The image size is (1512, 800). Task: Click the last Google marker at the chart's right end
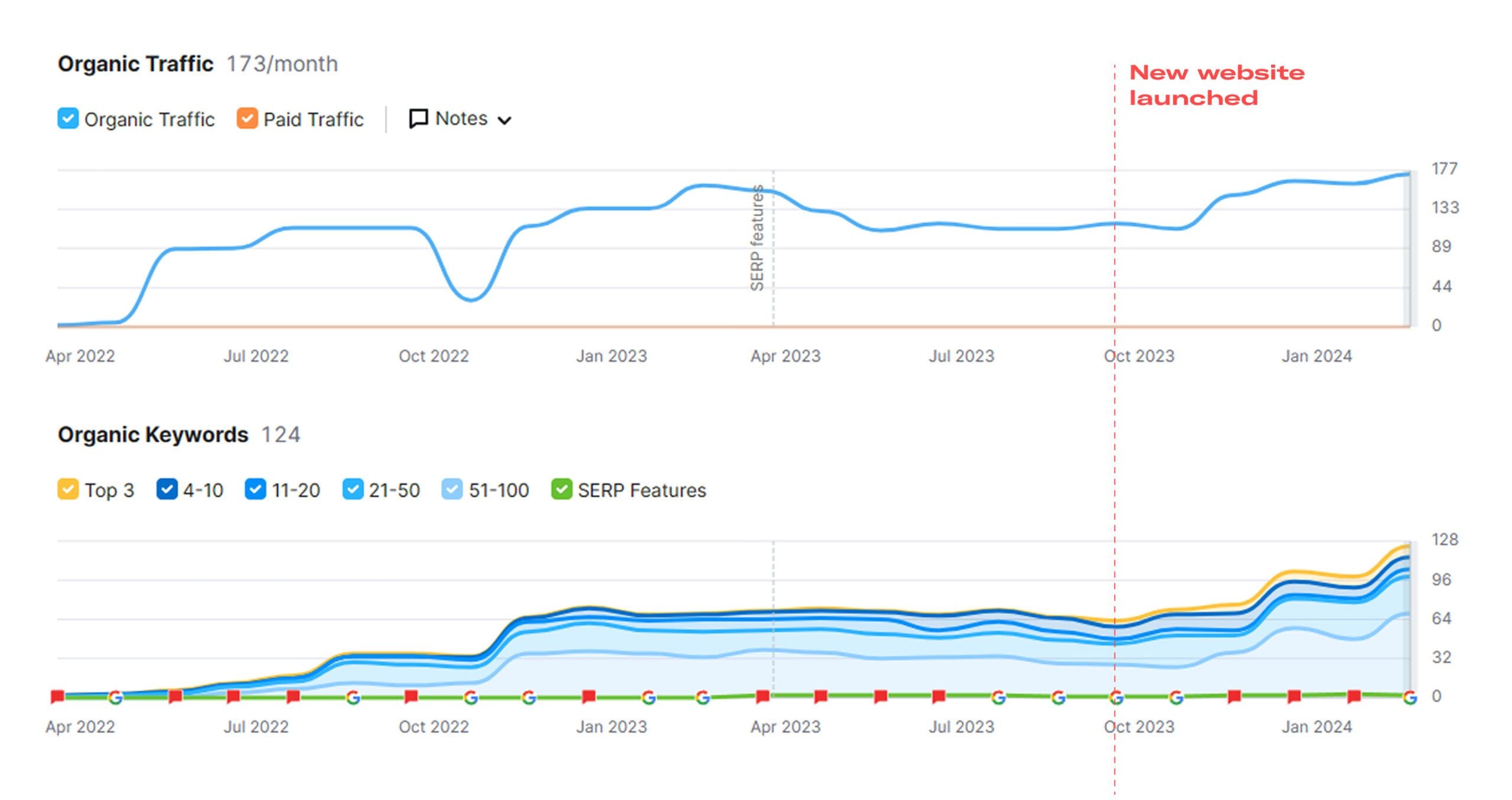click(1410, 698)
